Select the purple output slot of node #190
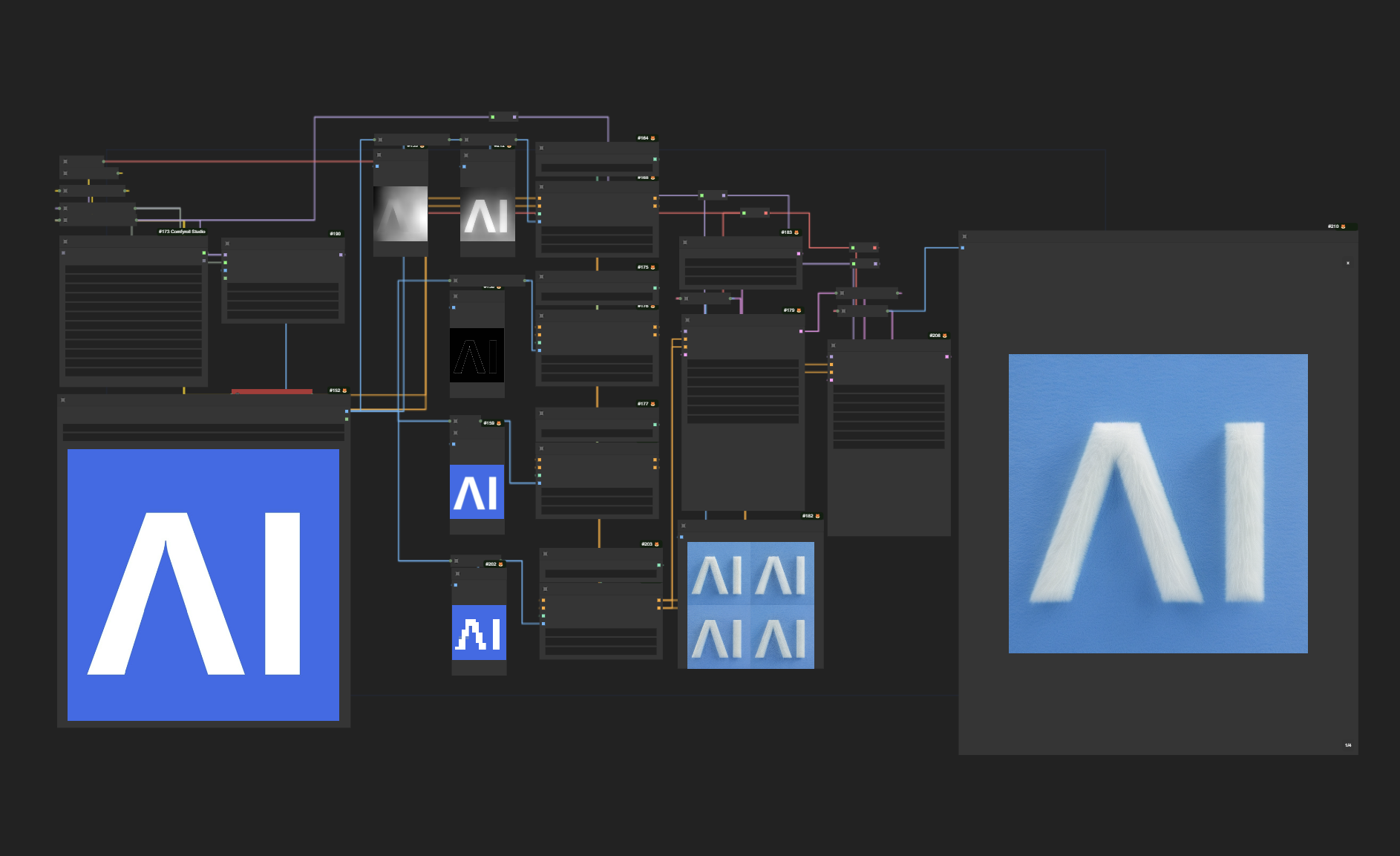 pyautogui.click(x=341, y=255)
